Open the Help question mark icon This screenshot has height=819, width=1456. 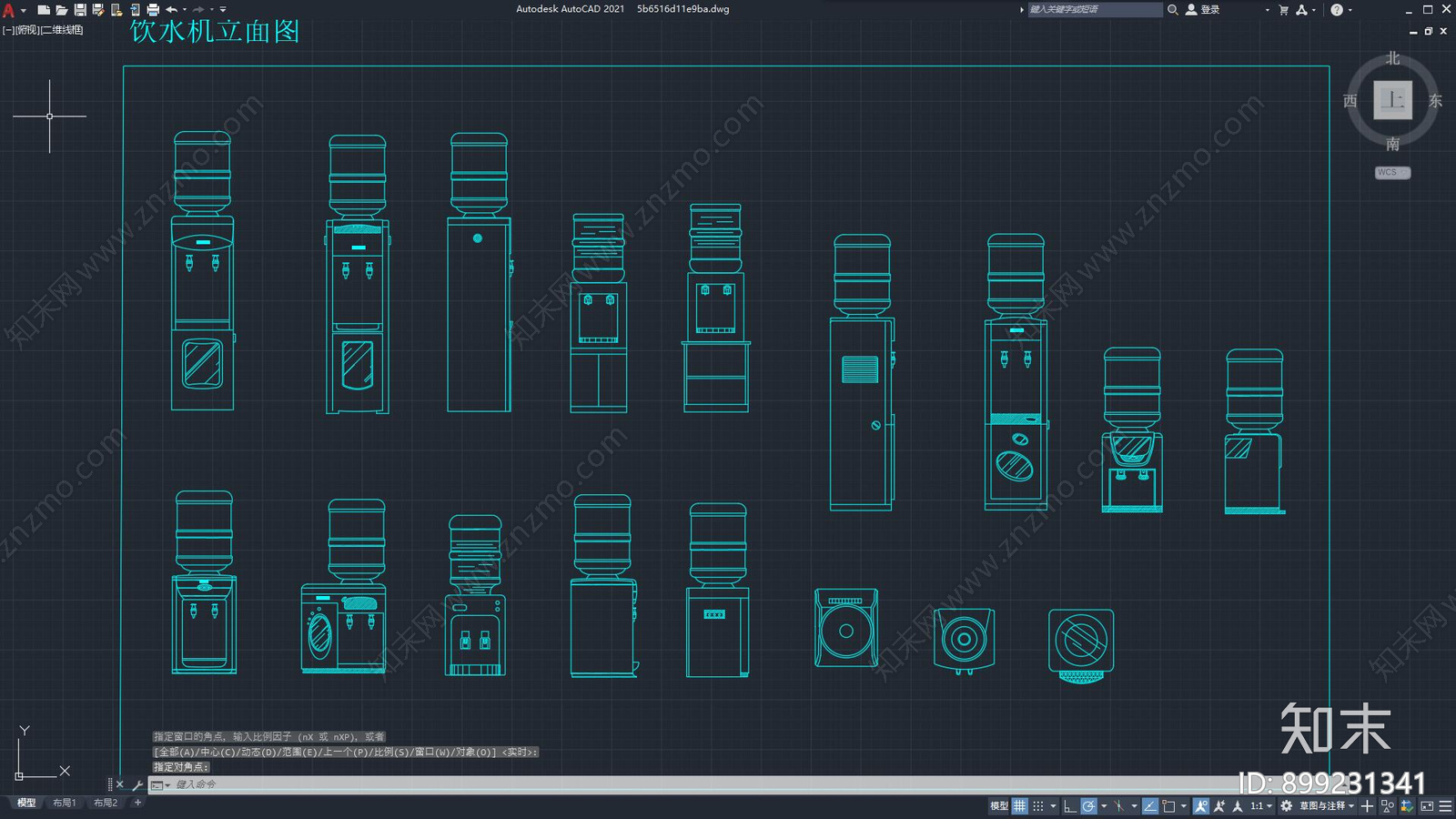tap(1336, 10)
